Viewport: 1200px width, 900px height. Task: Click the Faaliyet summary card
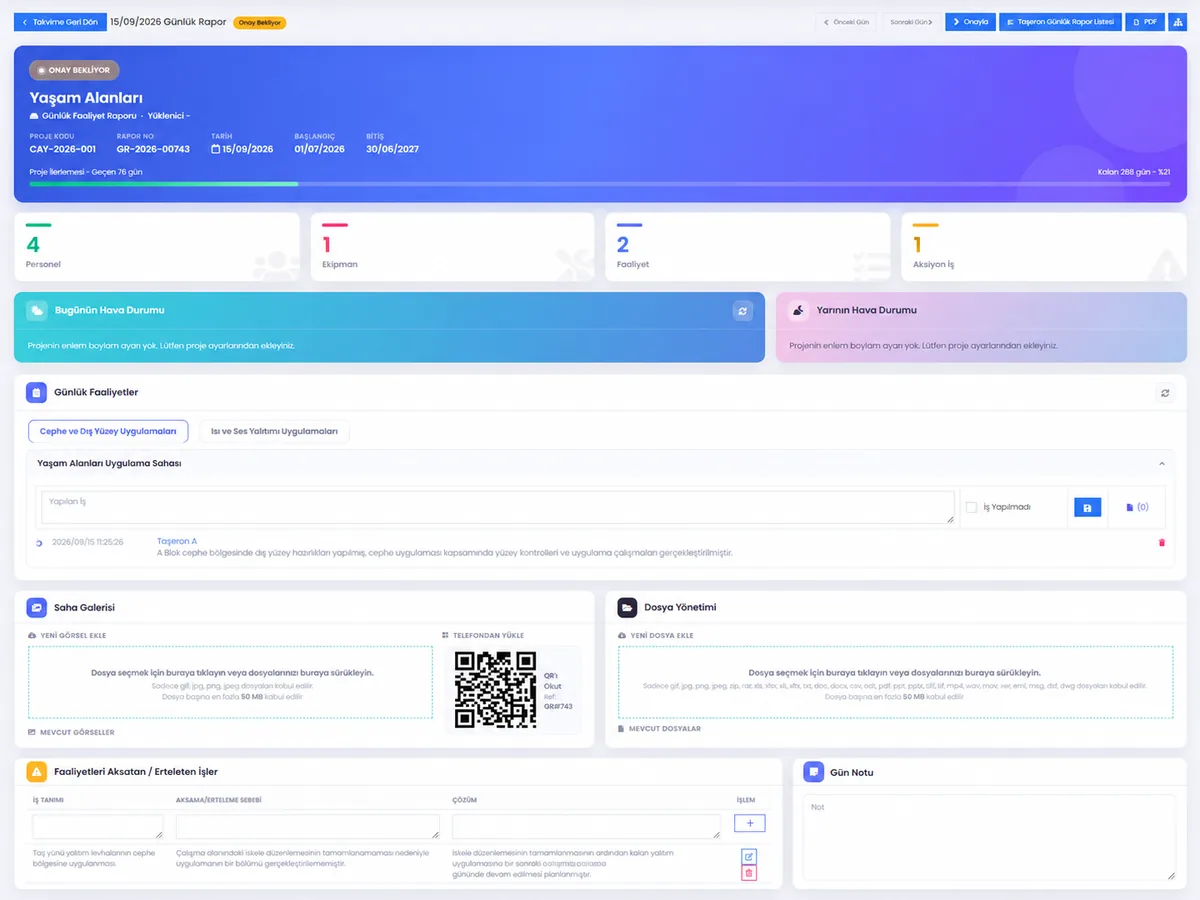747,247
